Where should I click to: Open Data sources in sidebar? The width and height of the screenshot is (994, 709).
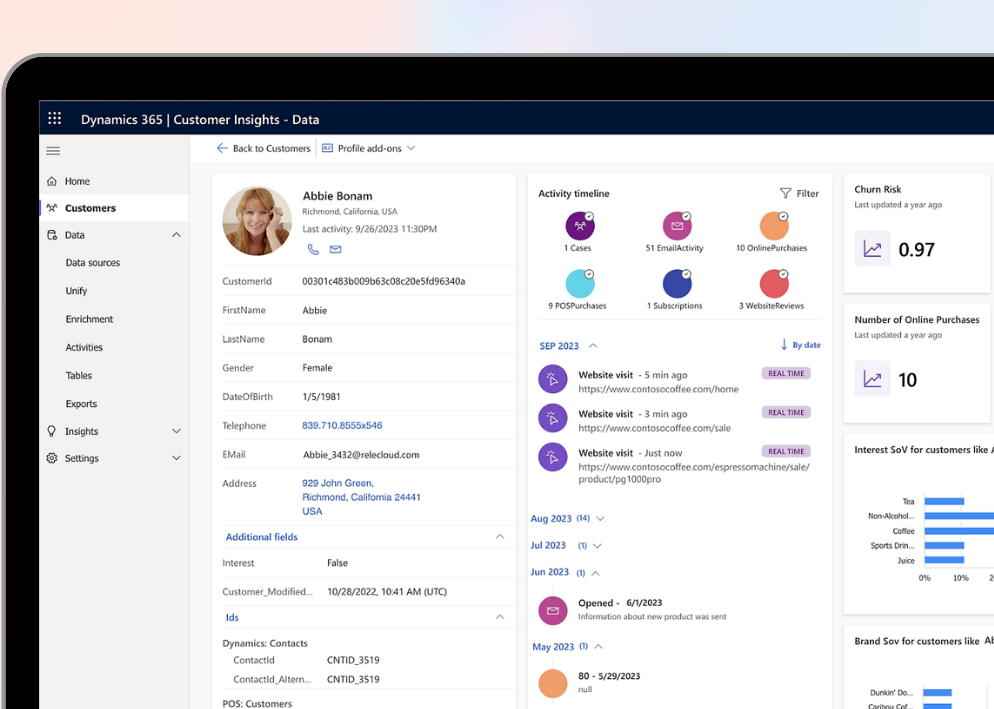coord(93,263)
